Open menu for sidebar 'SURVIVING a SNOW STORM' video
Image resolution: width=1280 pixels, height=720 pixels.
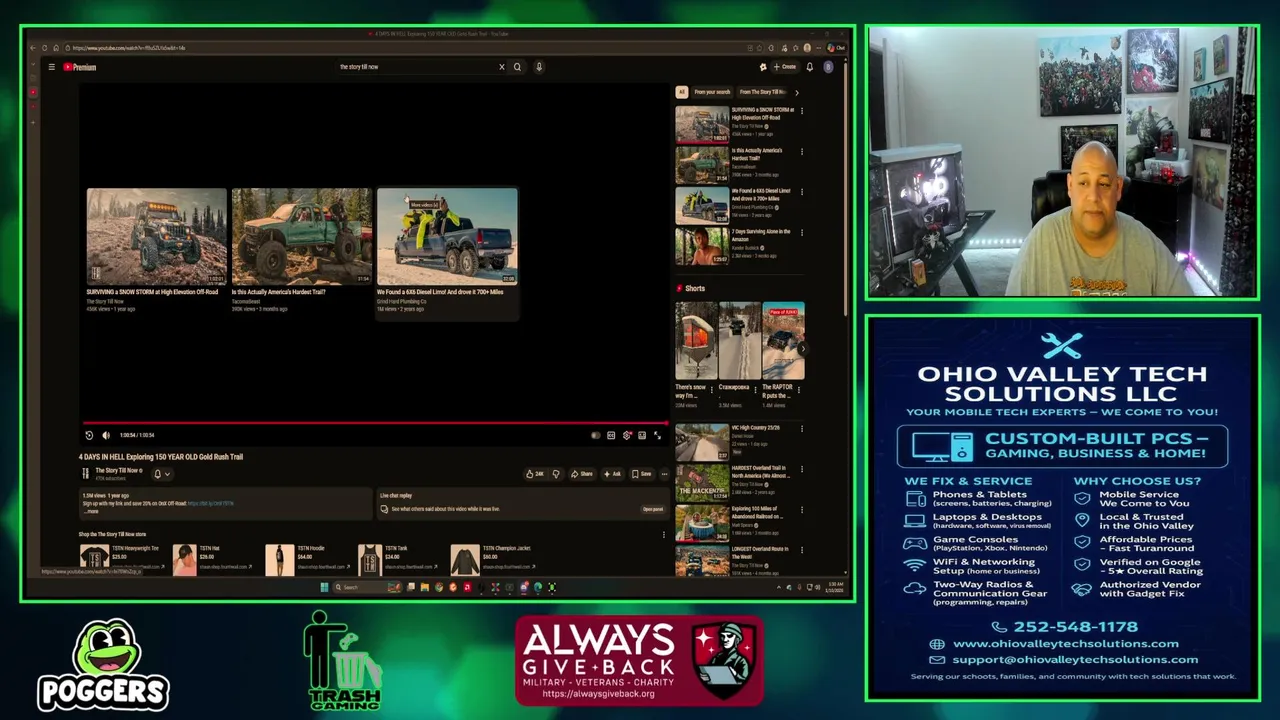[802, 111]
